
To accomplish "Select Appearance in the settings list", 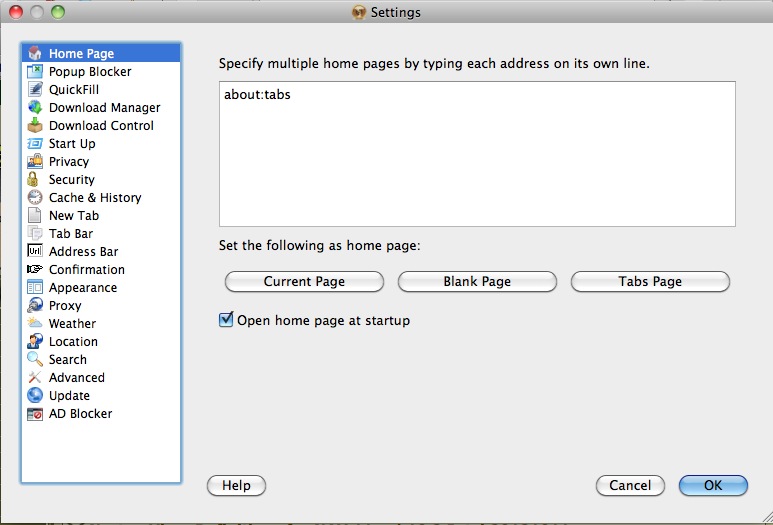I will coord(82,288).
